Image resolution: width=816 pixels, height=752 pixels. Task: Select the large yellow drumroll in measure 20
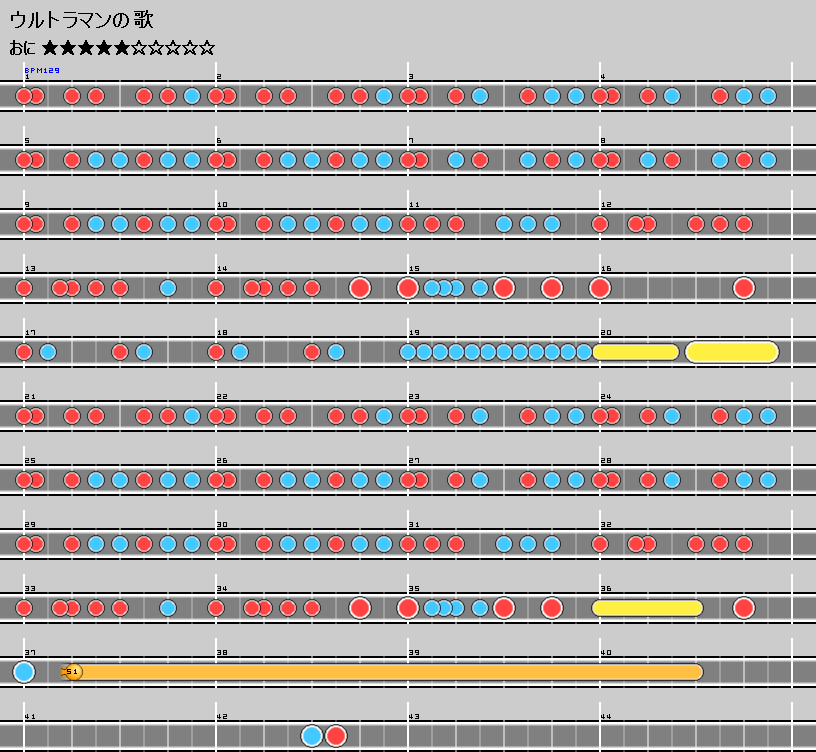pos(732,352)
